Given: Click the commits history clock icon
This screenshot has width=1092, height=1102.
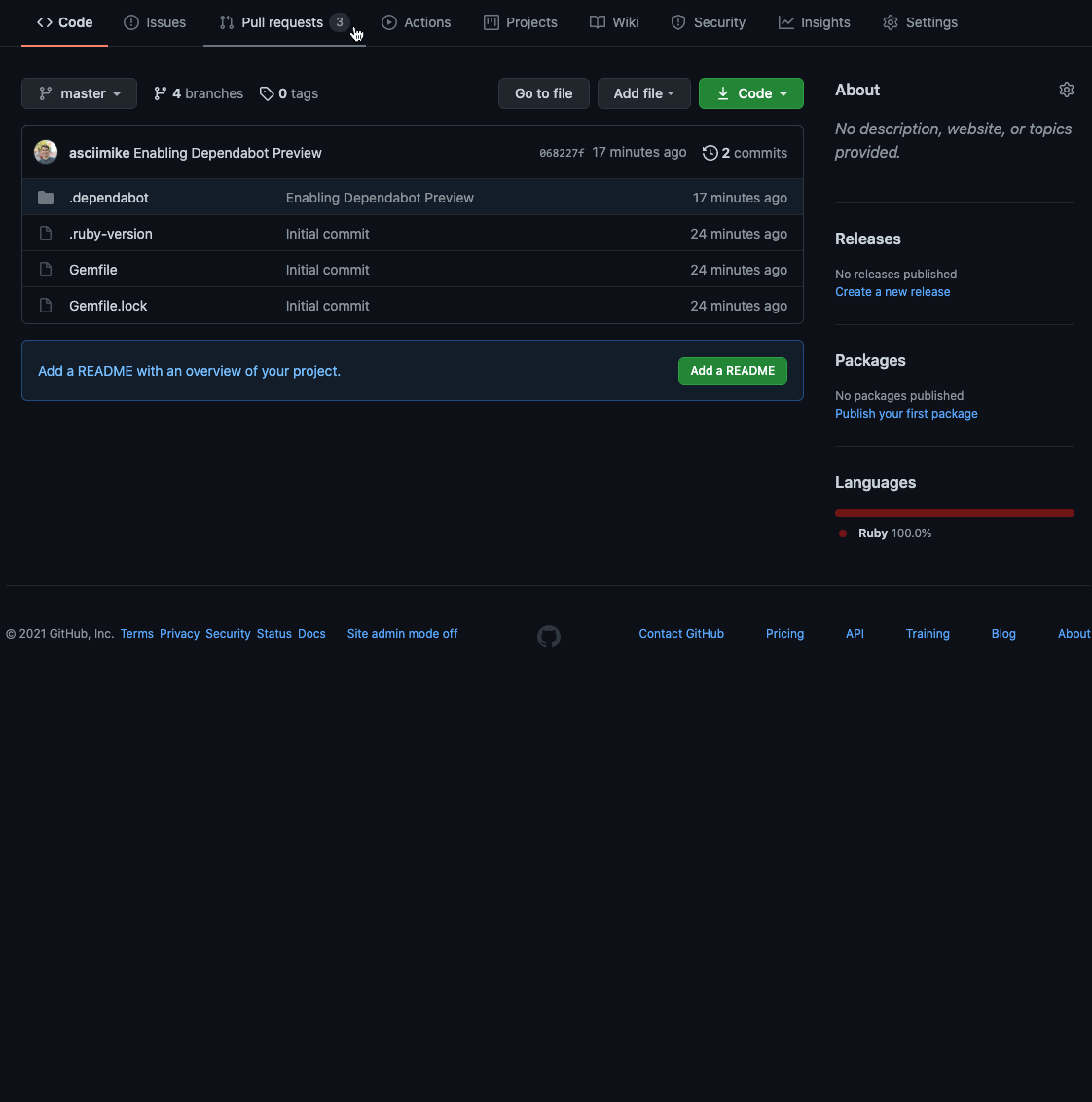Looking at the screenshot, I should 710,153.
